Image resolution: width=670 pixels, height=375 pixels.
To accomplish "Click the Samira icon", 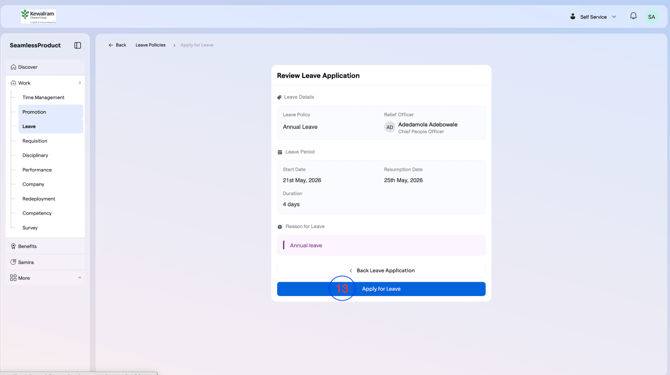I will (13, 262).
